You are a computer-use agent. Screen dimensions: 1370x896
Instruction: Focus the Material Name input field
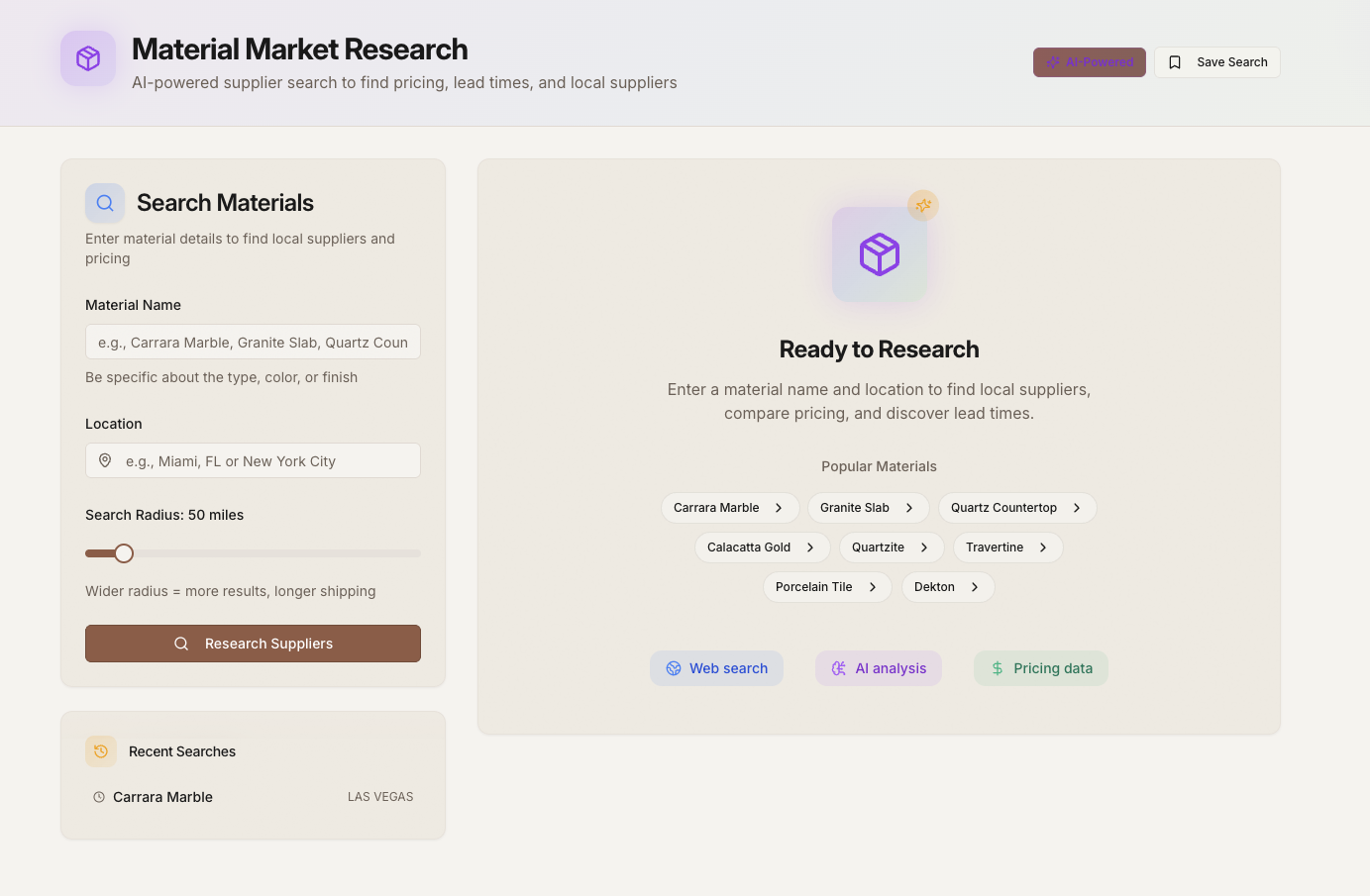point(253,342)
